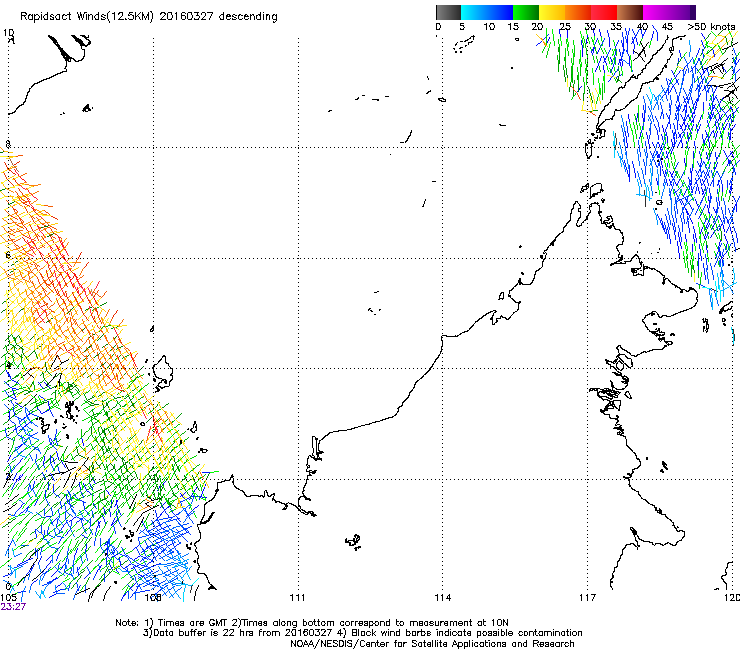Click the cyan-to-blue 5–15 knots legend swatch
The image size is (740, 650).
pyautogui.click(x=487, y=12)
